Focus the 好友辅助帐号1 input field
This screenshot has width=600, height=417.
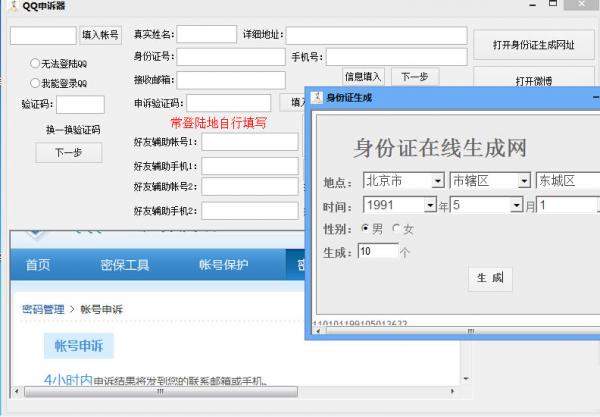[250, 142]
